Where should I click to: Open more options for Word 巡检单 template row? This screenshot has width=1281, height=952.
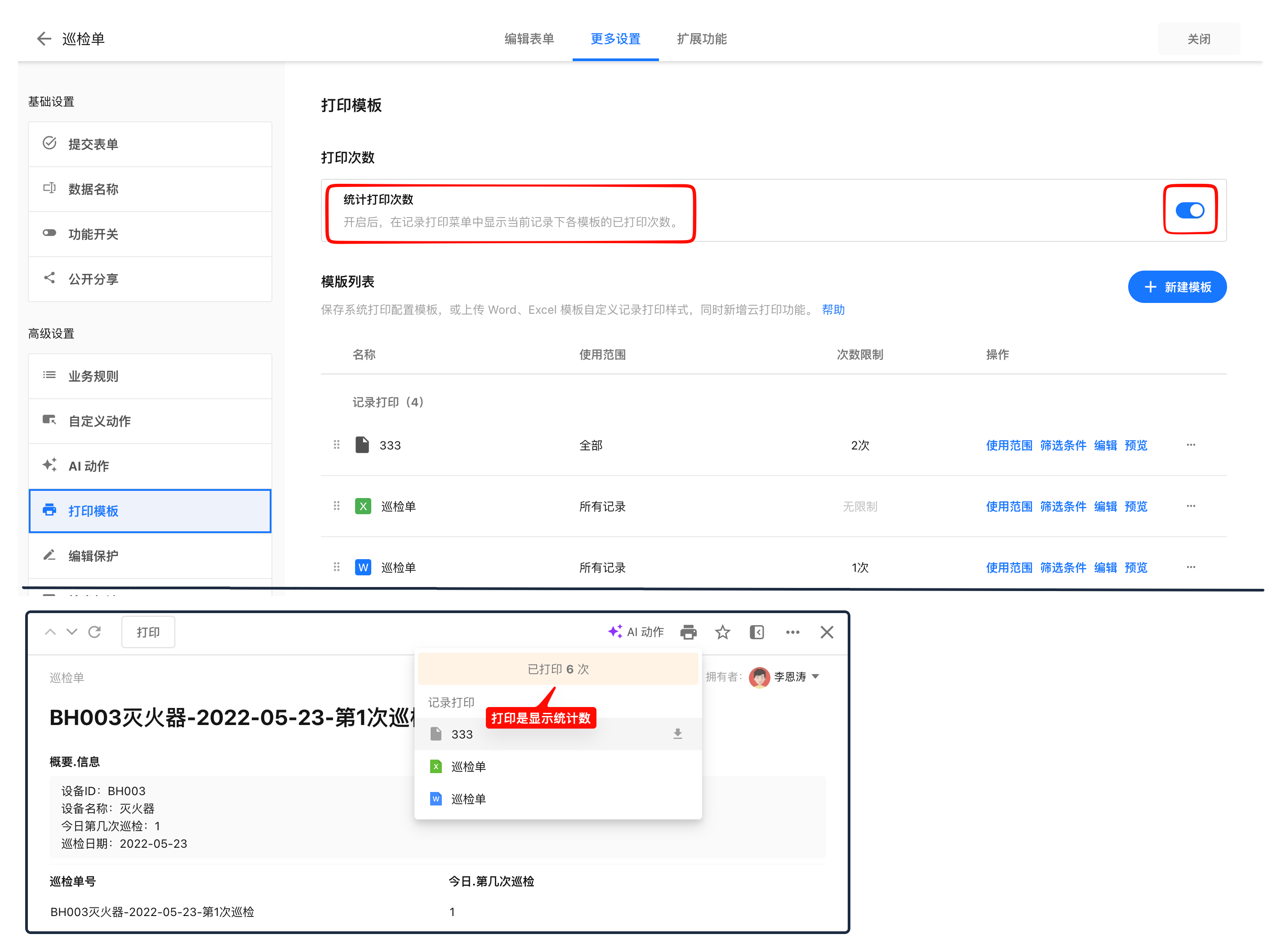1191,567
